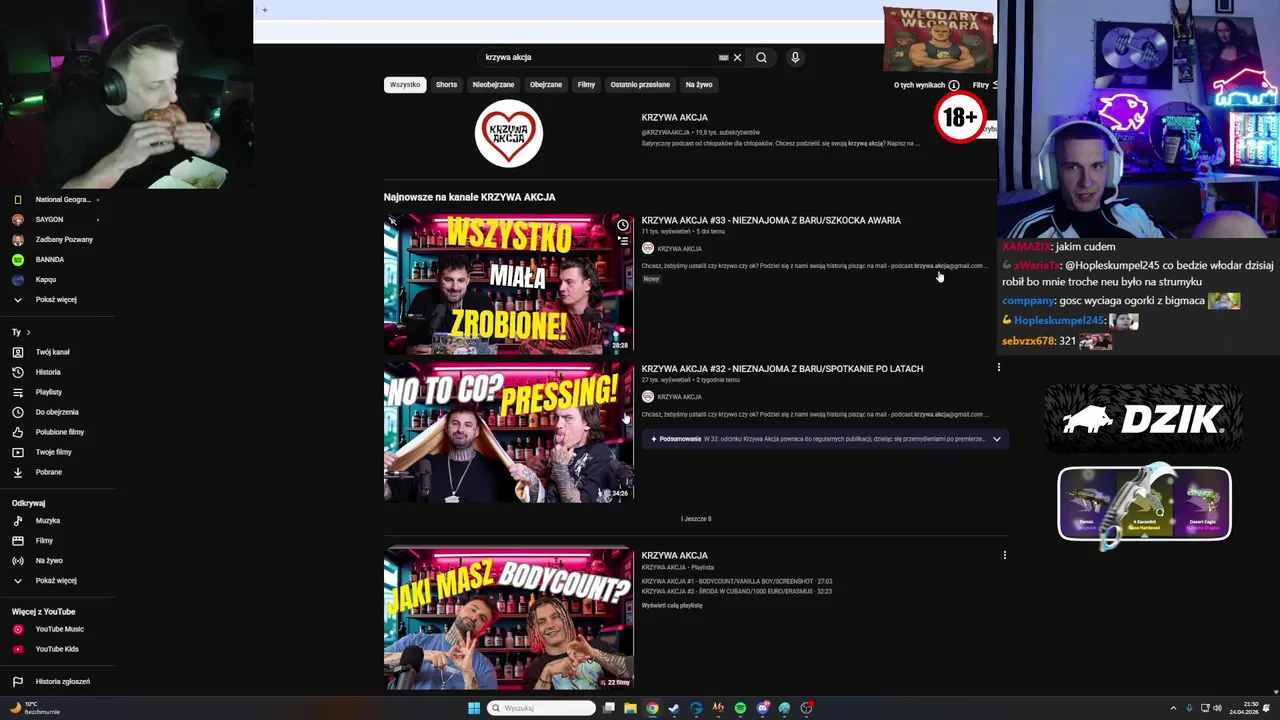This screenshot has width=1280, height=720.
Task: Open Na żywo under Odkrywaj in sidebar
Action: tap(49, 561)
